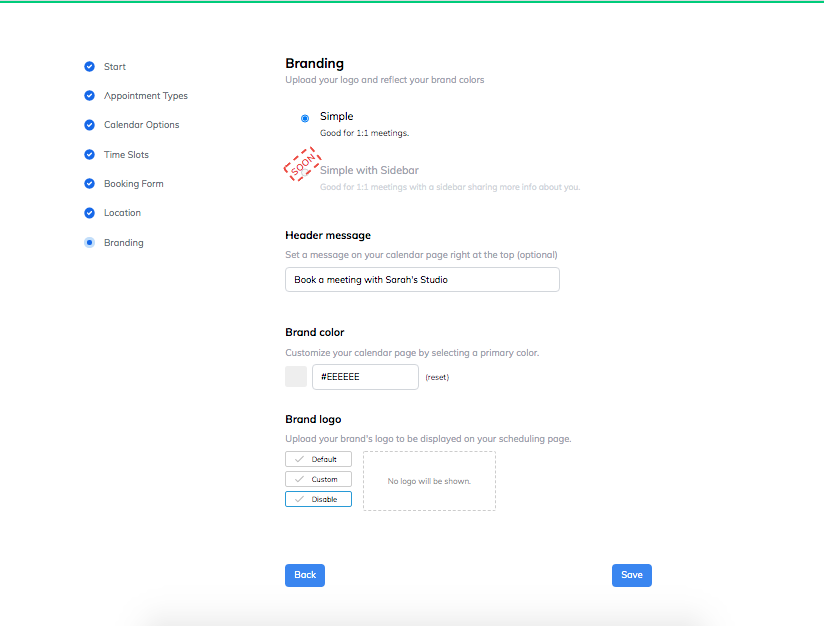This screenshot has width=824, height=626.
Task: Open the brand color swatch picker
Action: click(296, 377)
